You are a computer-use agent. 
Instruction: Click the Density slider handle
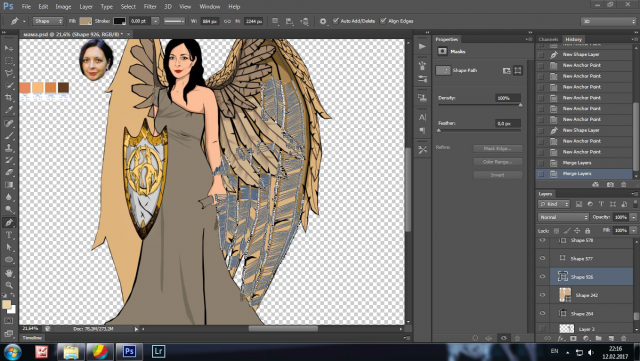(520, 105)
